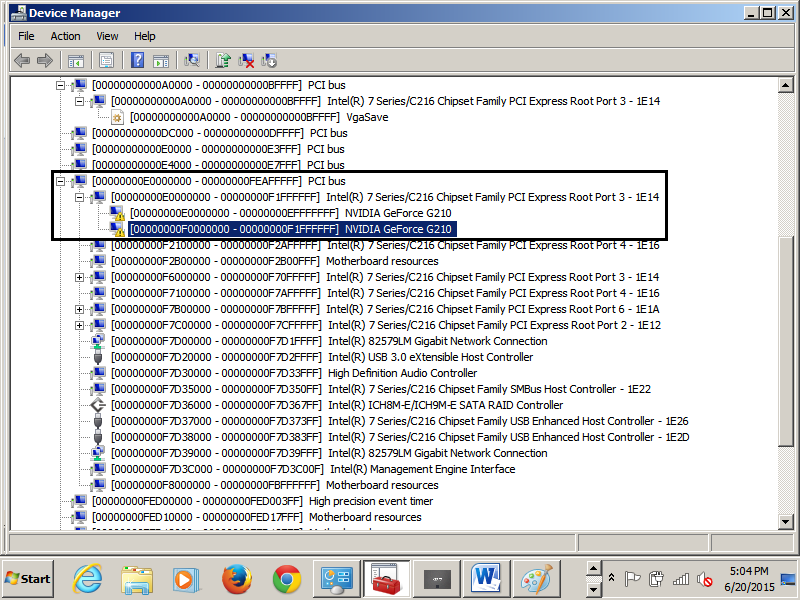Screen dimensions: 800x600
Task: Click the vertical scrollbar thumb in device list
Action: (786, 341)
